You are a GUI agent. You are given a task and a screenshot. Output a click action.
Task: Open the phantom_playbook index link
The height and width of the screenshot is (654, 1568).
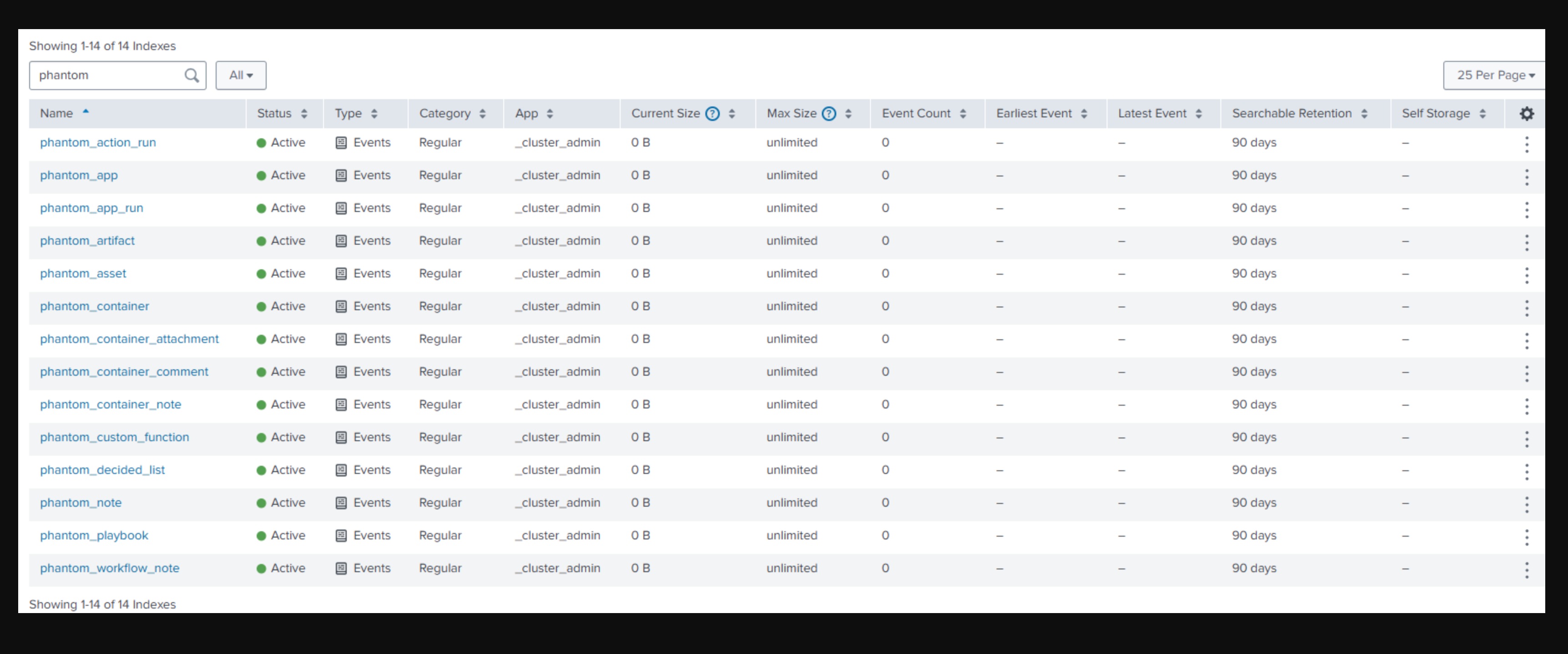(x=94, y=535)
